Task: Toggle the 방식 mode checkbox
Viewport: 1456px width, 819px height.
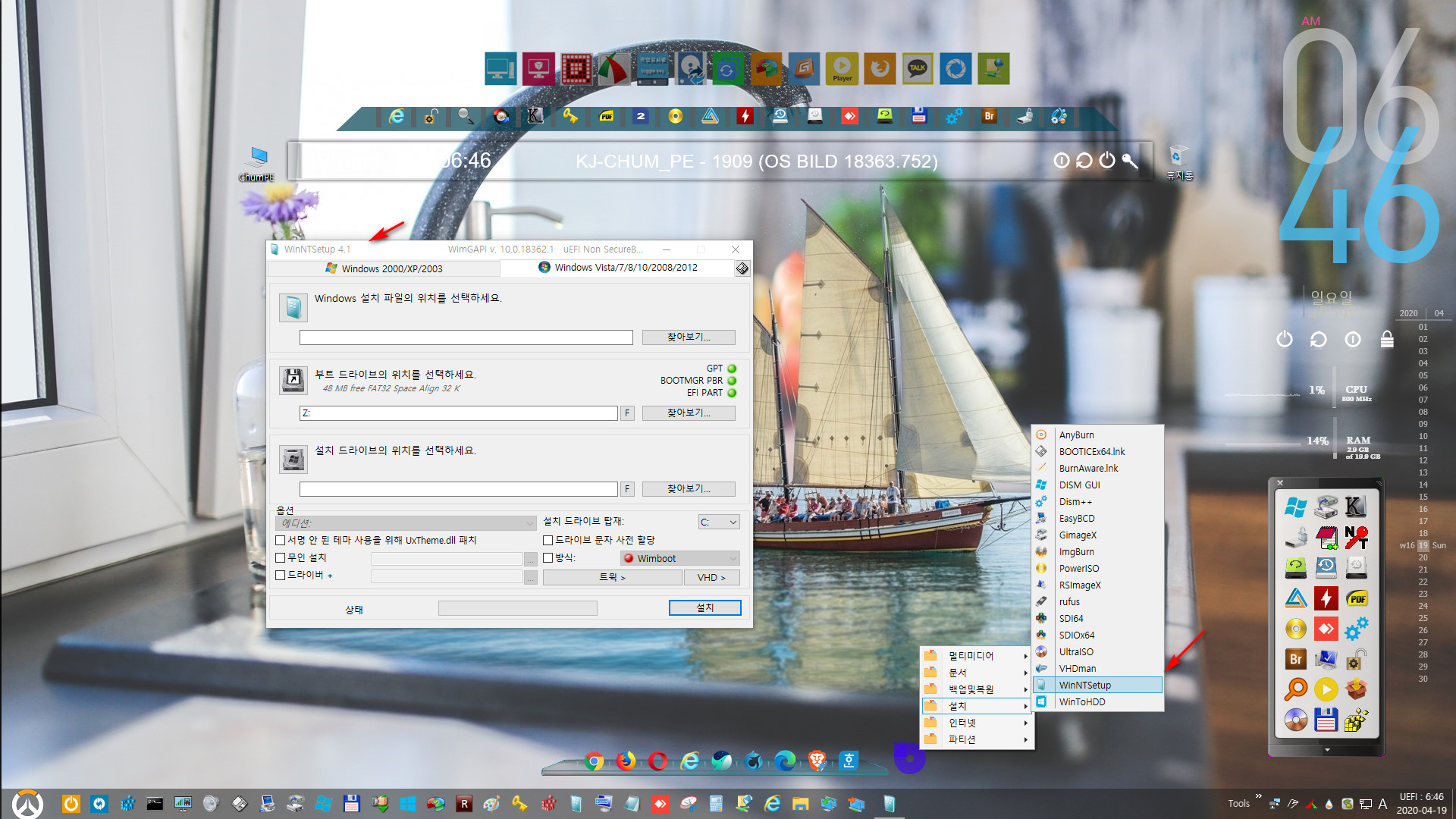Action: pos(548,557)
